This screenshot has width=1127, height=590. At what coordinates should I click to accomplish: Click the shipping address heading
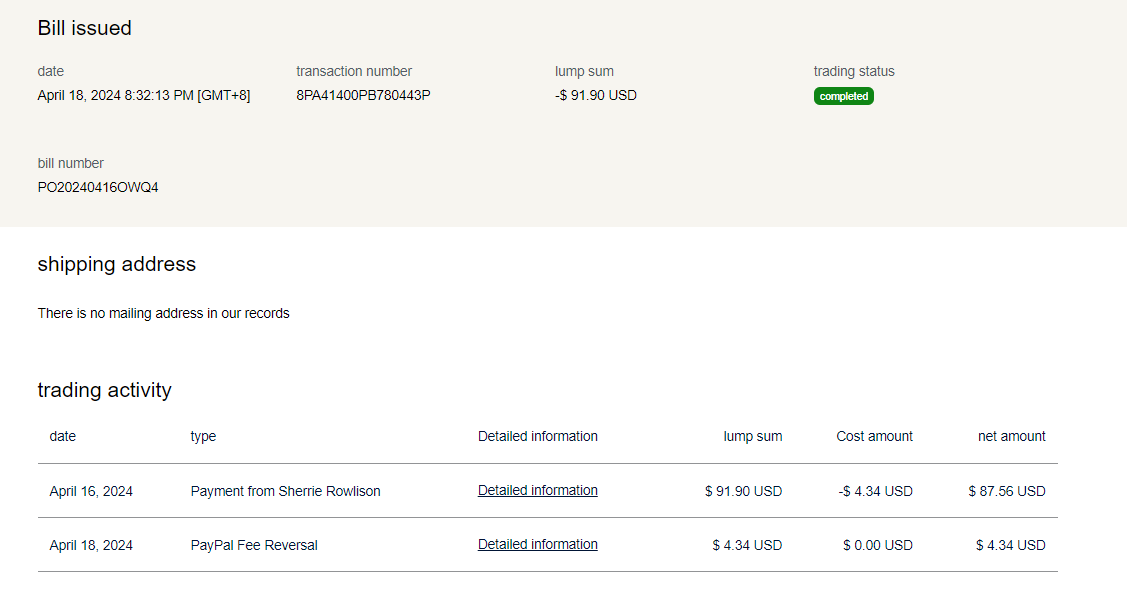click(116, 264)
